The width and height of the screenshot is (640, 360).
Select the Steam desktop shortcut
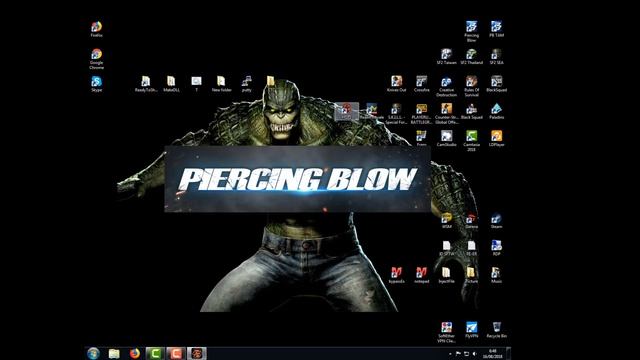496,220
